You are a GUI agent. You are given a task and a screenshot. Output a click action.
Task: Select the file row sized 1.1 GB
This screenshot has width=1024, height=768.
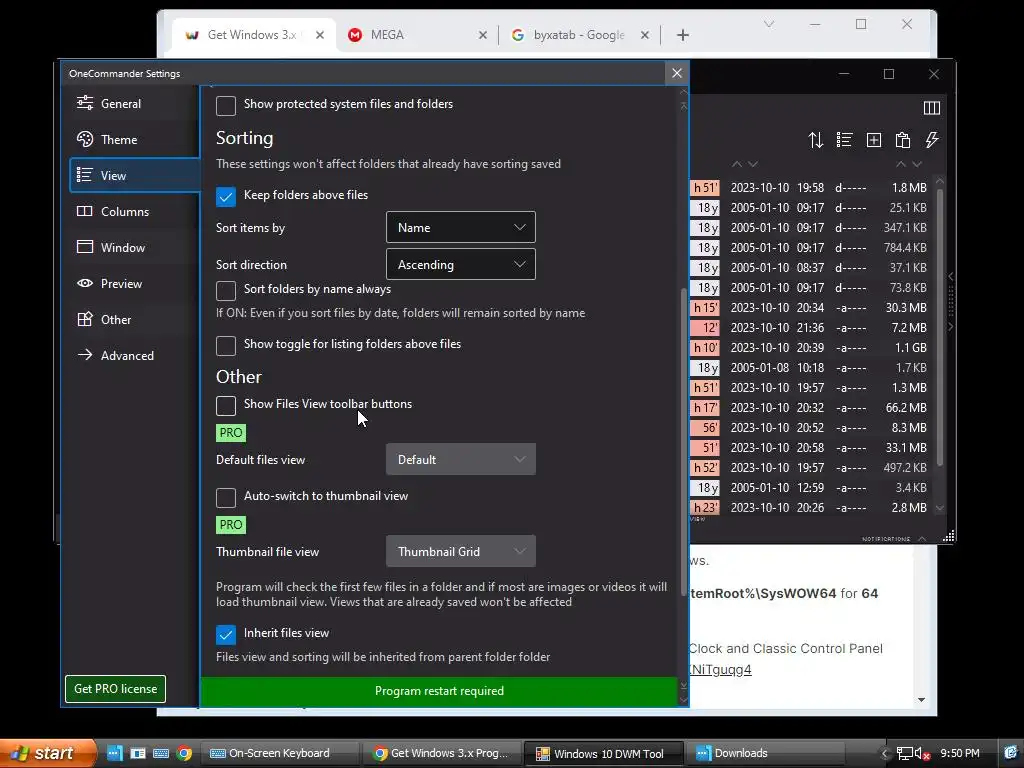810,347
